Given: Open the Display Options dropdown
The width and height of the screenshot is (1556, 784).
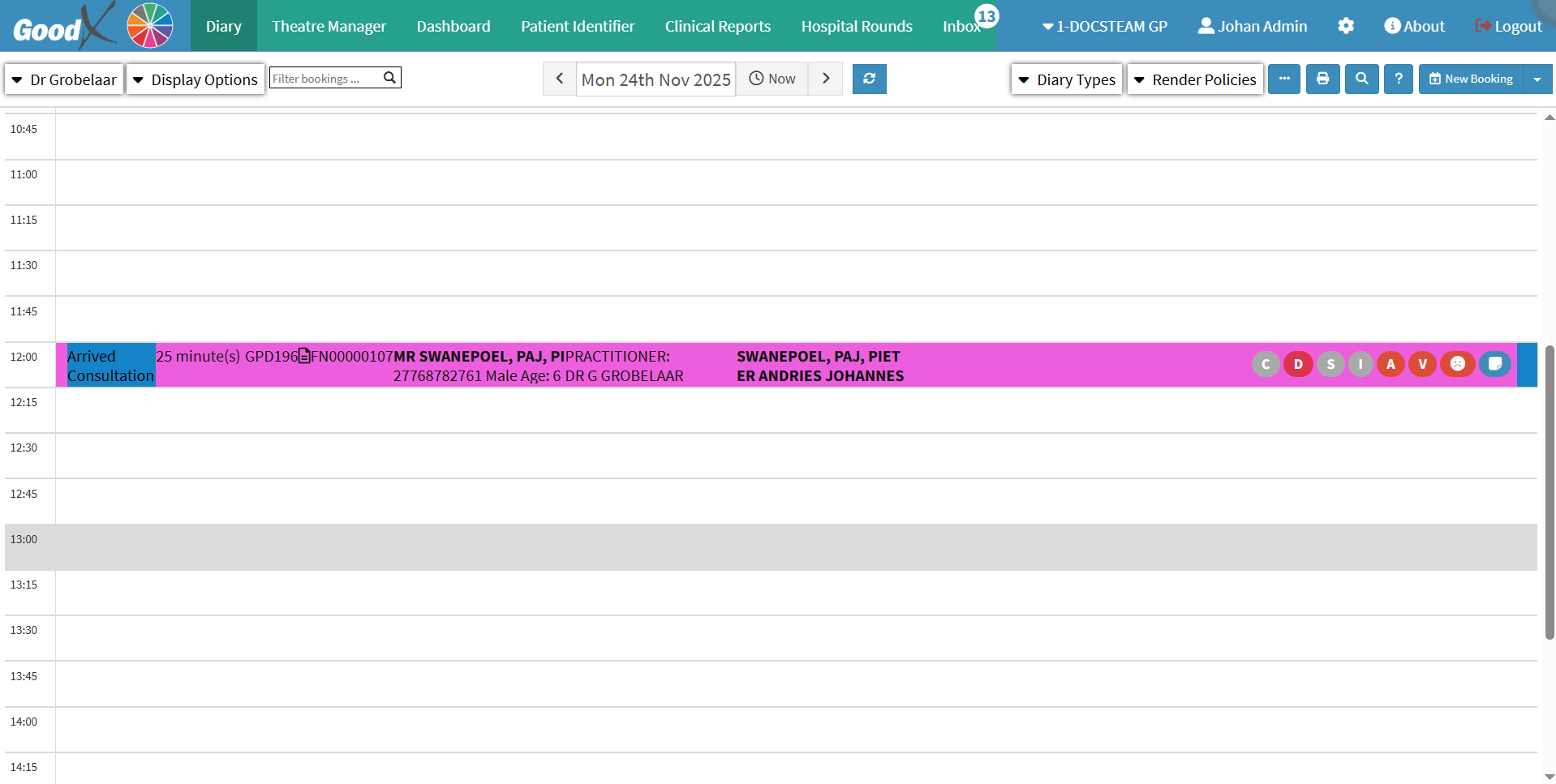Looking at the screenshot, I should [196, 79].
